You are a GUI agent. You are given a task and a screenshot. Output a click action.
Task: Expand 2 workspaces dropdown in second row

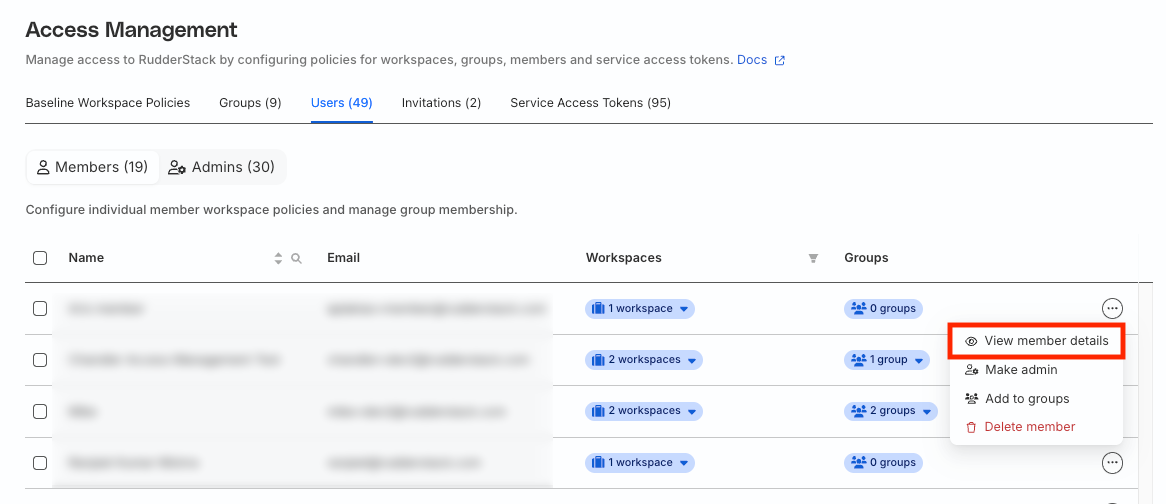pyautogui.click(x=644, y=360)
